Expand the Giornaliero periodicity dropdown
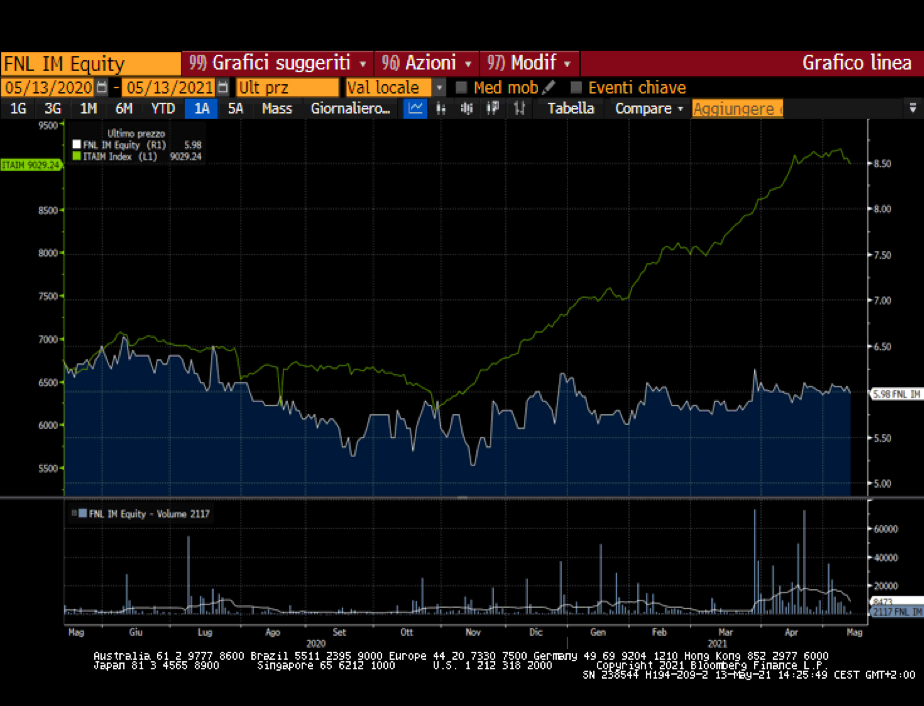The width and height of the screenshot is (924, 706). click(x=349, y=108)
